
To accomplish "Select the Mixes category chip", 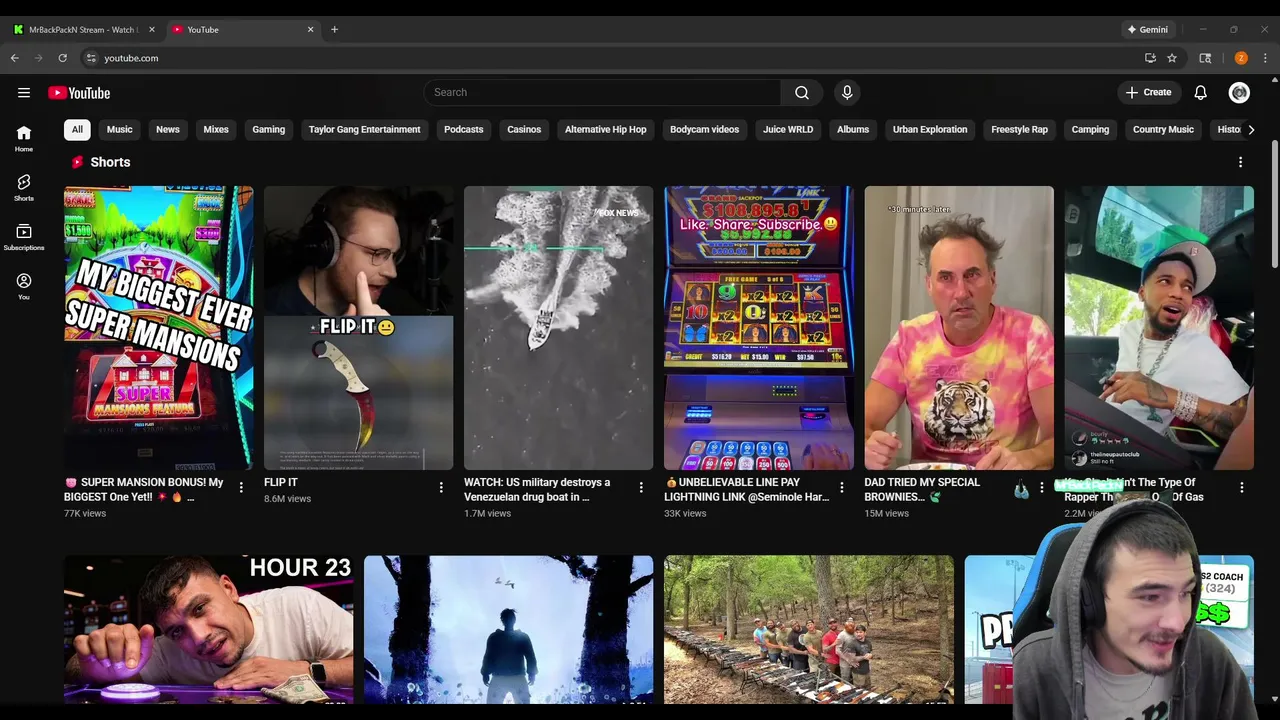I will (216, 129).
